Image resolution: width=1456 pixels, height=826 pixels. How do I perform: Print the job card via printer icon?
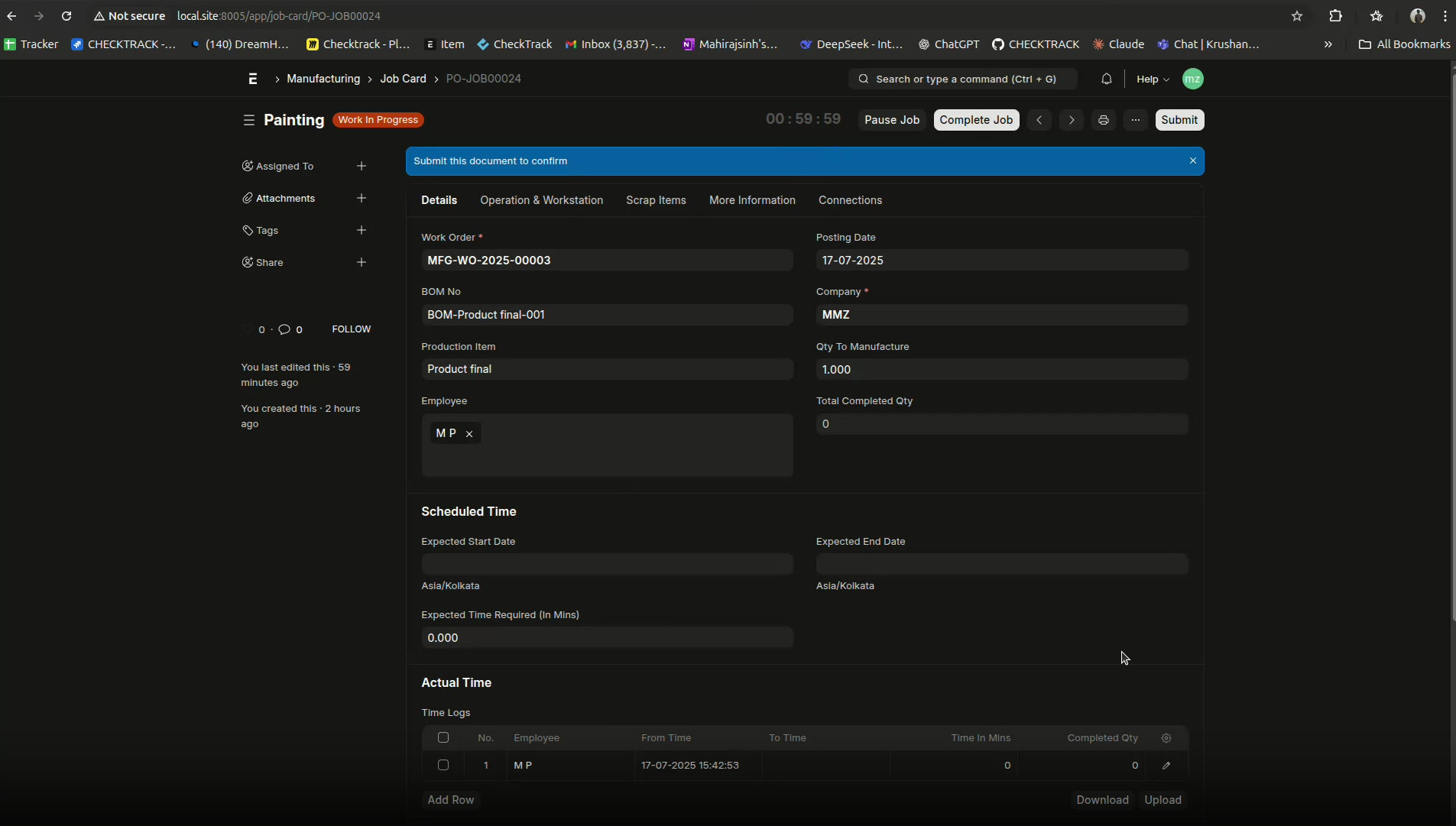point(1103,120)
